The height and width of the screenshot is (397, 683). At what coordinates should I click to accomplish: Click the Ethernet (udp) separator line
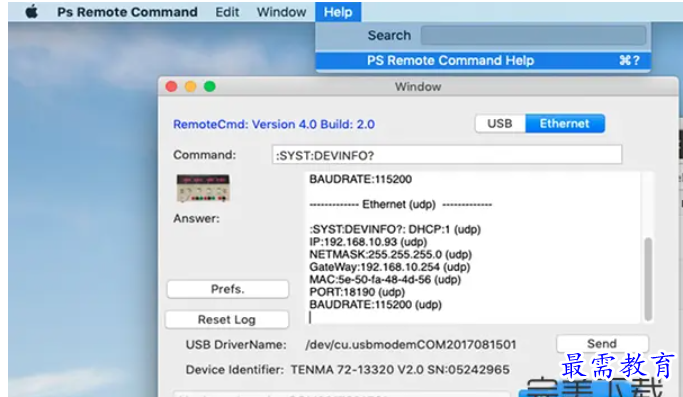click(400, 204)
